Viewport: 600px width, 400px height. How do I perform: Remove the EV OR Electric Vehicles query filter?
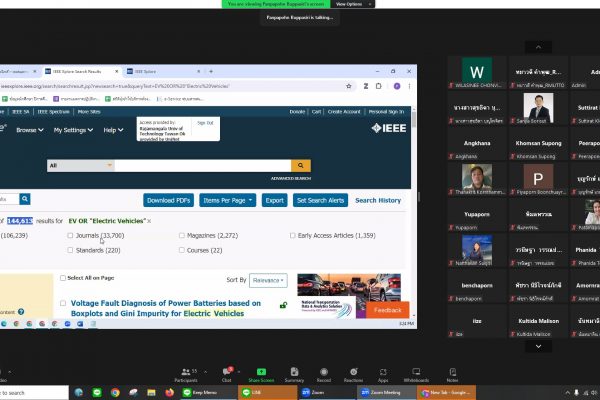149,221
